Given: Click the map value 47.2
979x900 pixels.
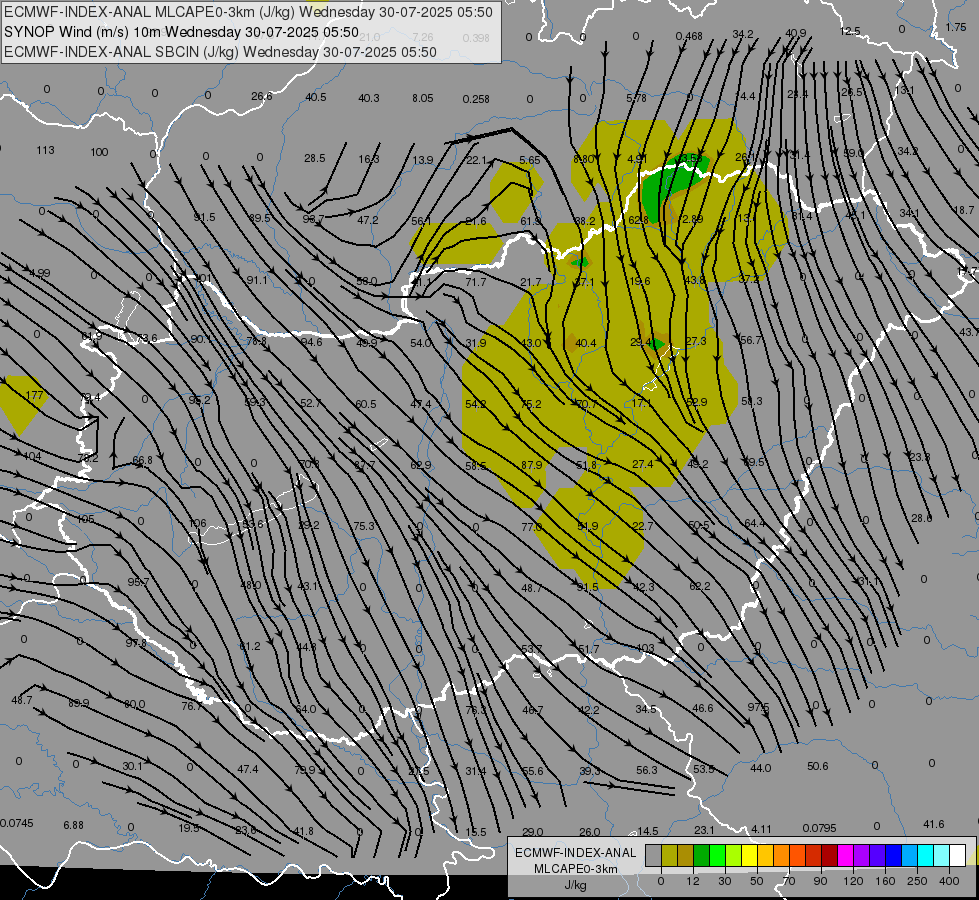Looking at the screenshot, I should click(x=368, y=220).
